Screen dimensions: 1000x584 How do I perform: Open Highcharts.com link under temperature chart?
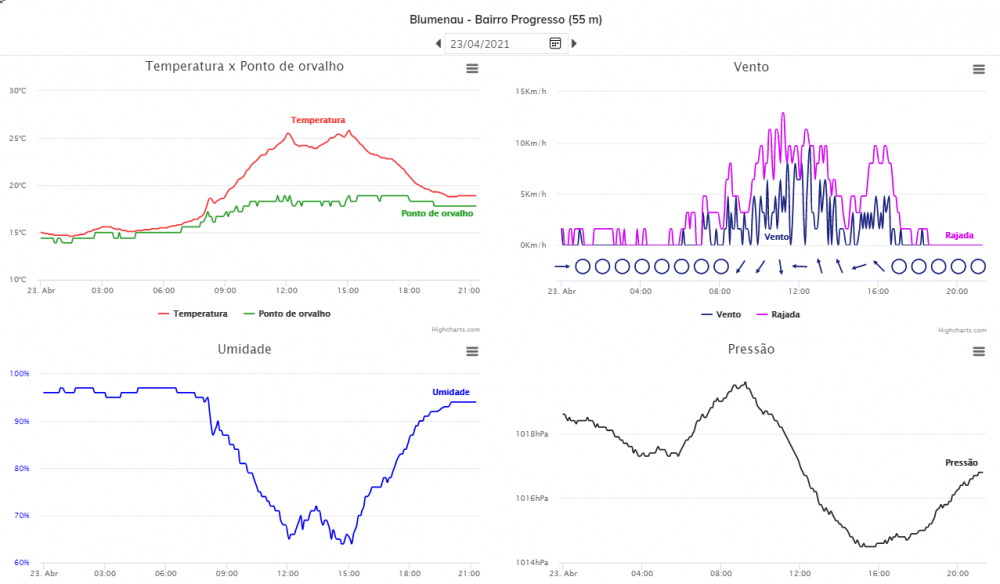pyautogui.click(x=455, y=330)
